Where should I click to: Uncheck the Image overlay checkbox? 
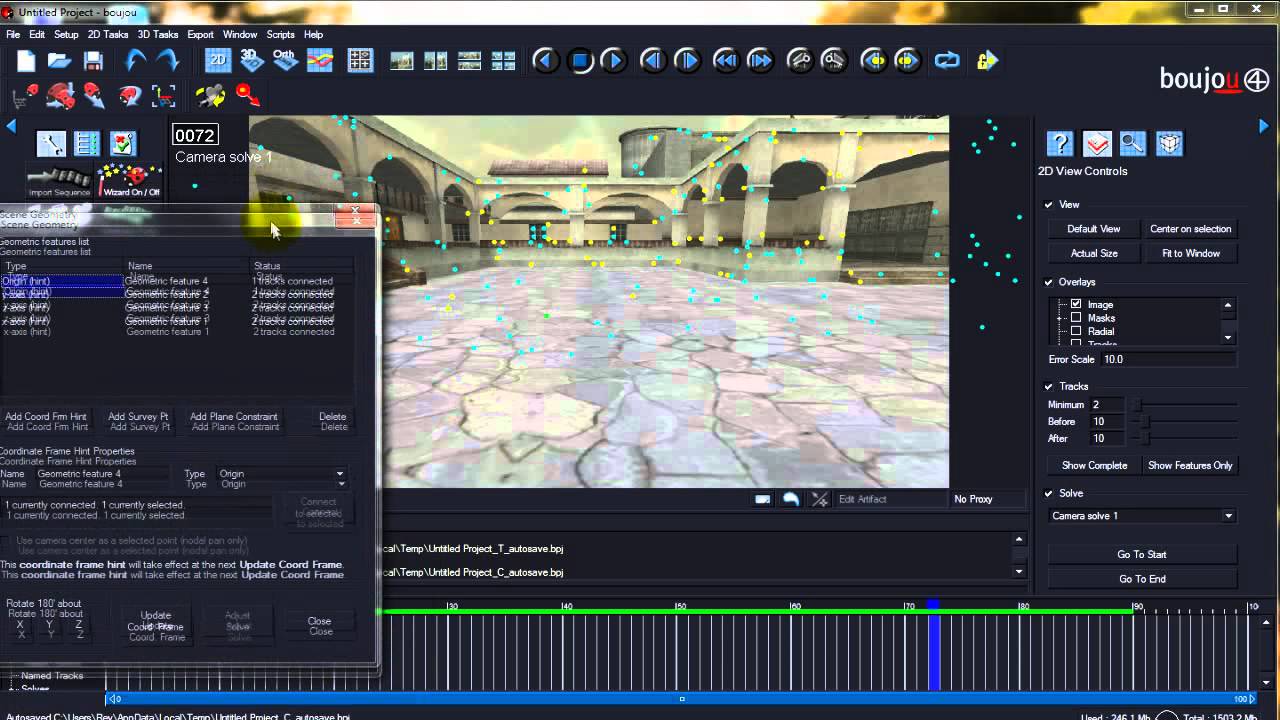point(1076,304)
